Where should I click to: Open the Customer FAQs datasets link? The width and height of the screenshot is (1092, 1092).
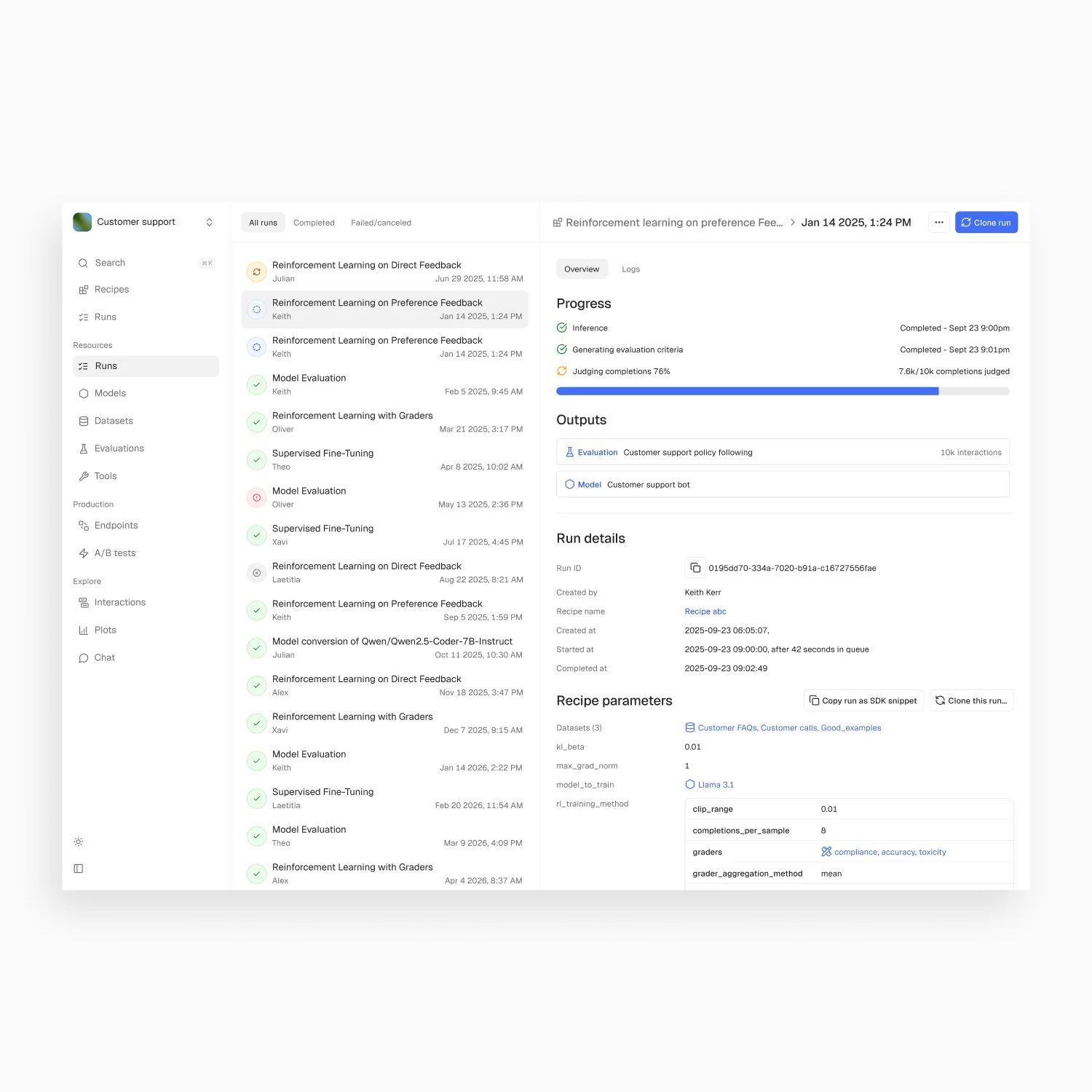pos(783,728)
